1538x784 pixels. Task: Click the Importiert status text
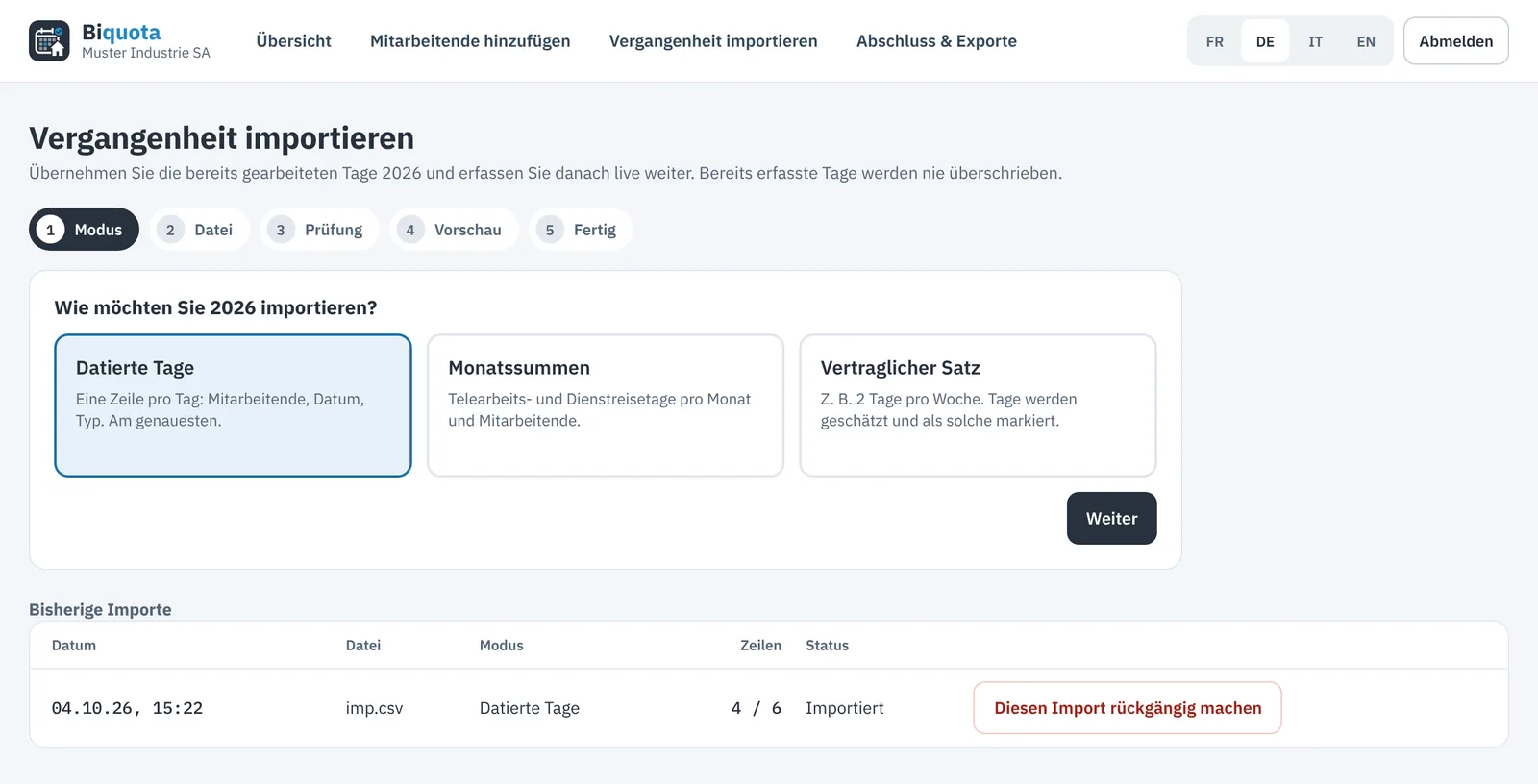pyautogui.click(x=845, y=708)
